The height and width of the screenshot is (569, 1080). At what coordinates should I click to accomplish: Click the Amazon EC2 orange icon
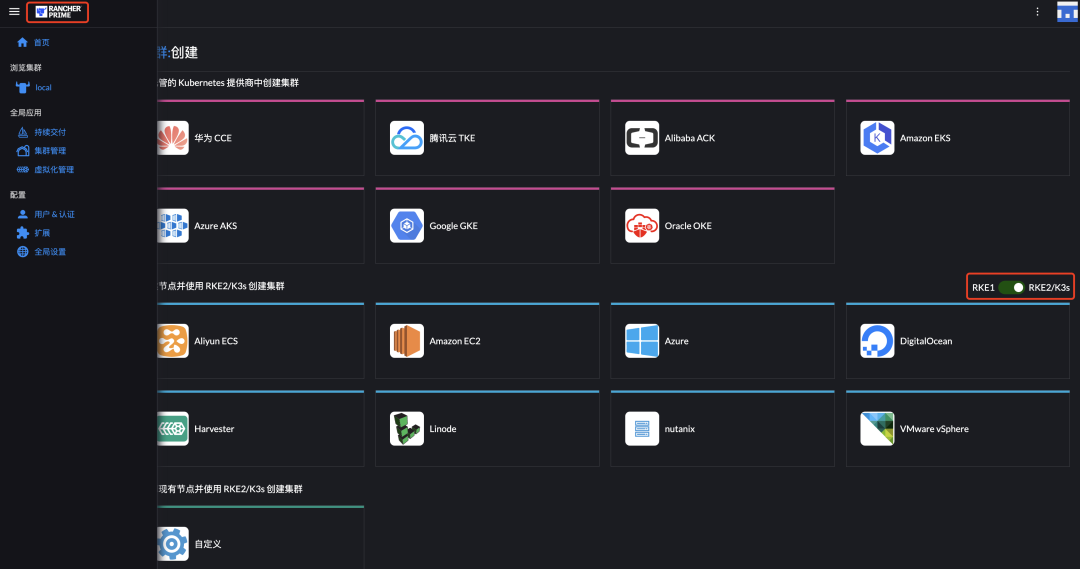pos(406,341)
